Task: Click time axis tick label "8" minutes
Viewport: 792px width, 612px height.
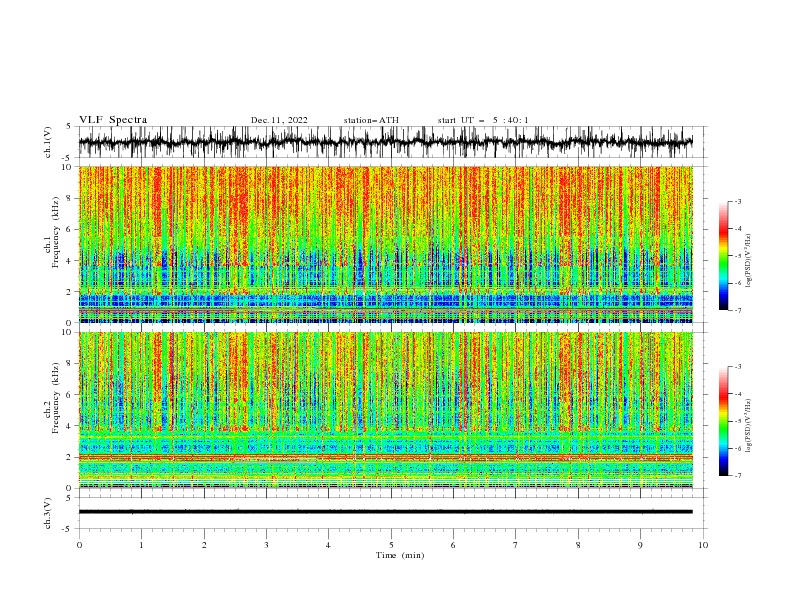Action: [578, 545]
